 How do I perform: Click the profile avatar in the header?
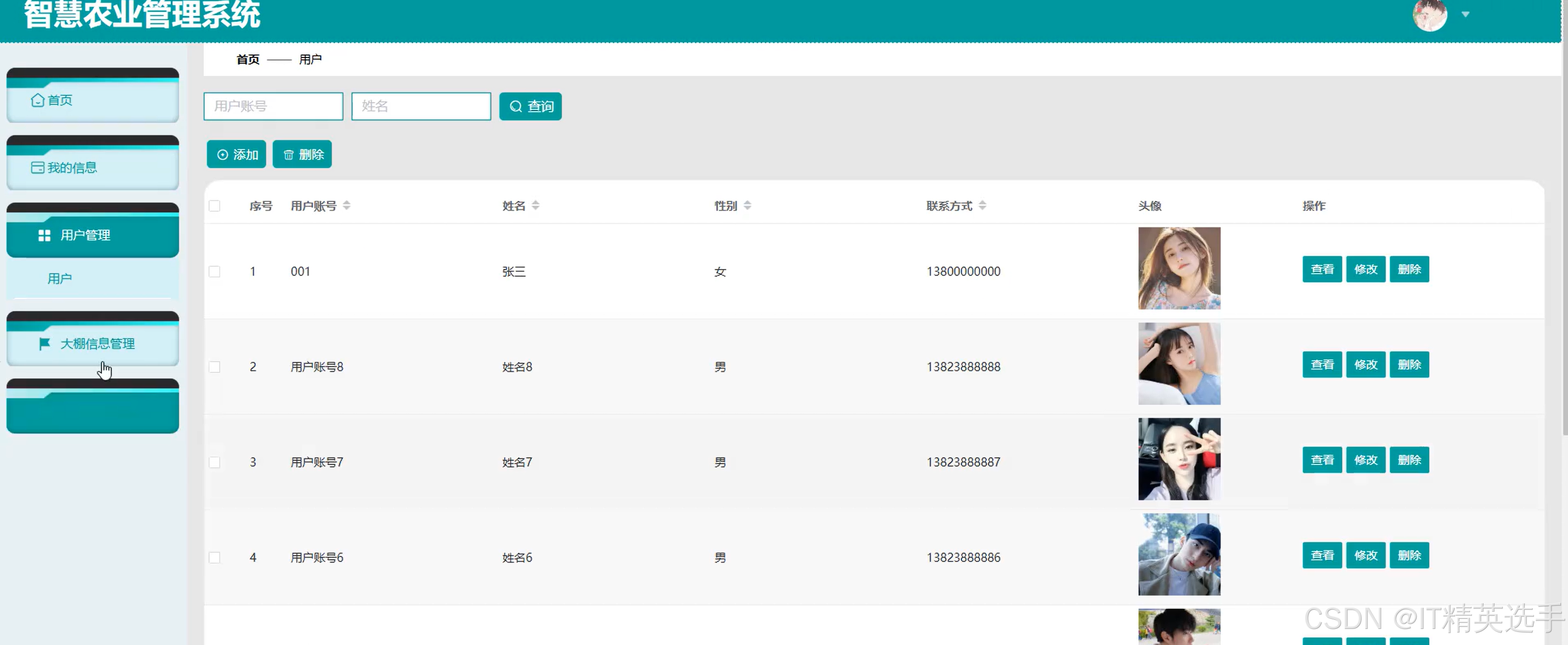click(x=1430, y=15)
